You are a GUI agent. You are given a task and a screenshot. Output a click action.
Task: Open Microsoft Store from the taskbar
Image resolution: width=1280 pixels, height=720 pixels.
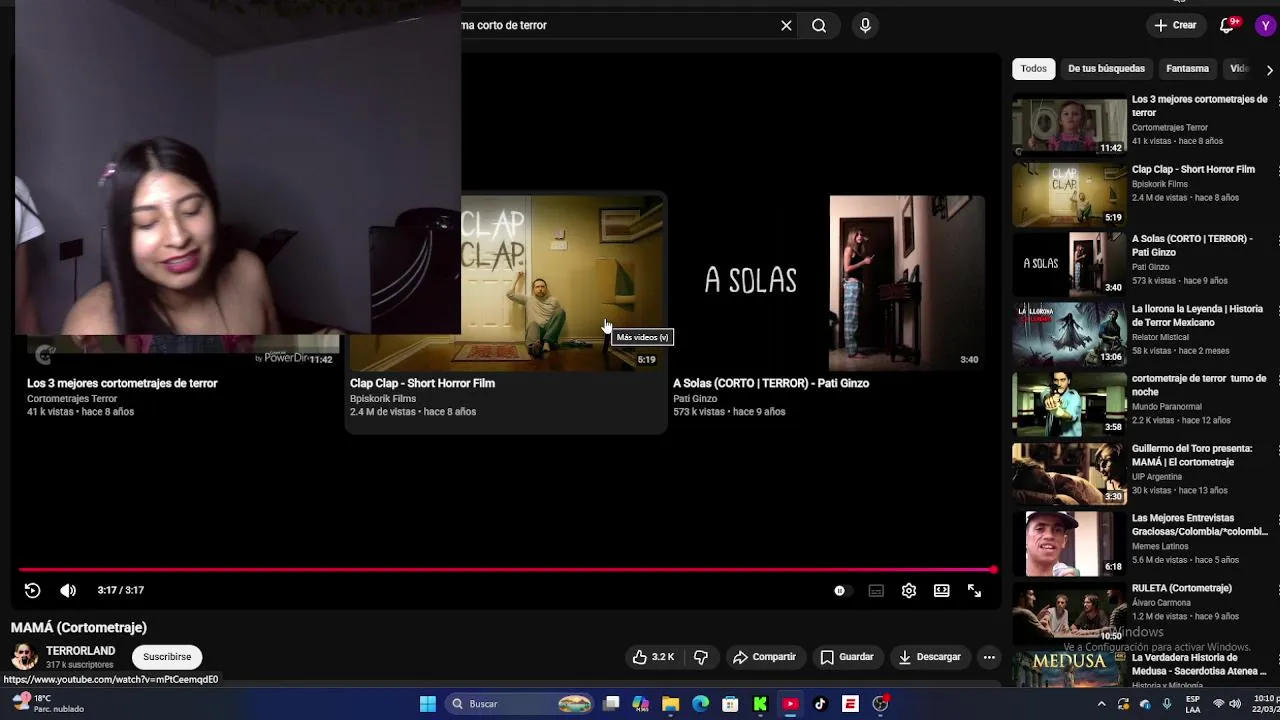731,704
